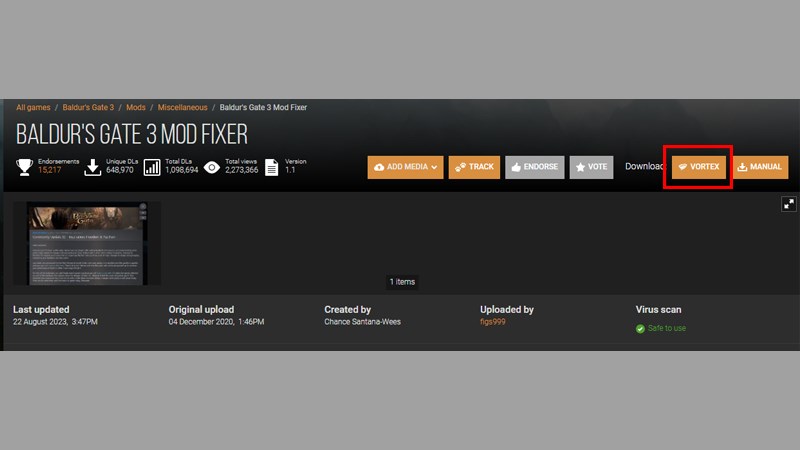Track this mod using the Track button
Image resolution: width=800 pixels, height=450 pixels.
(474, 167)
